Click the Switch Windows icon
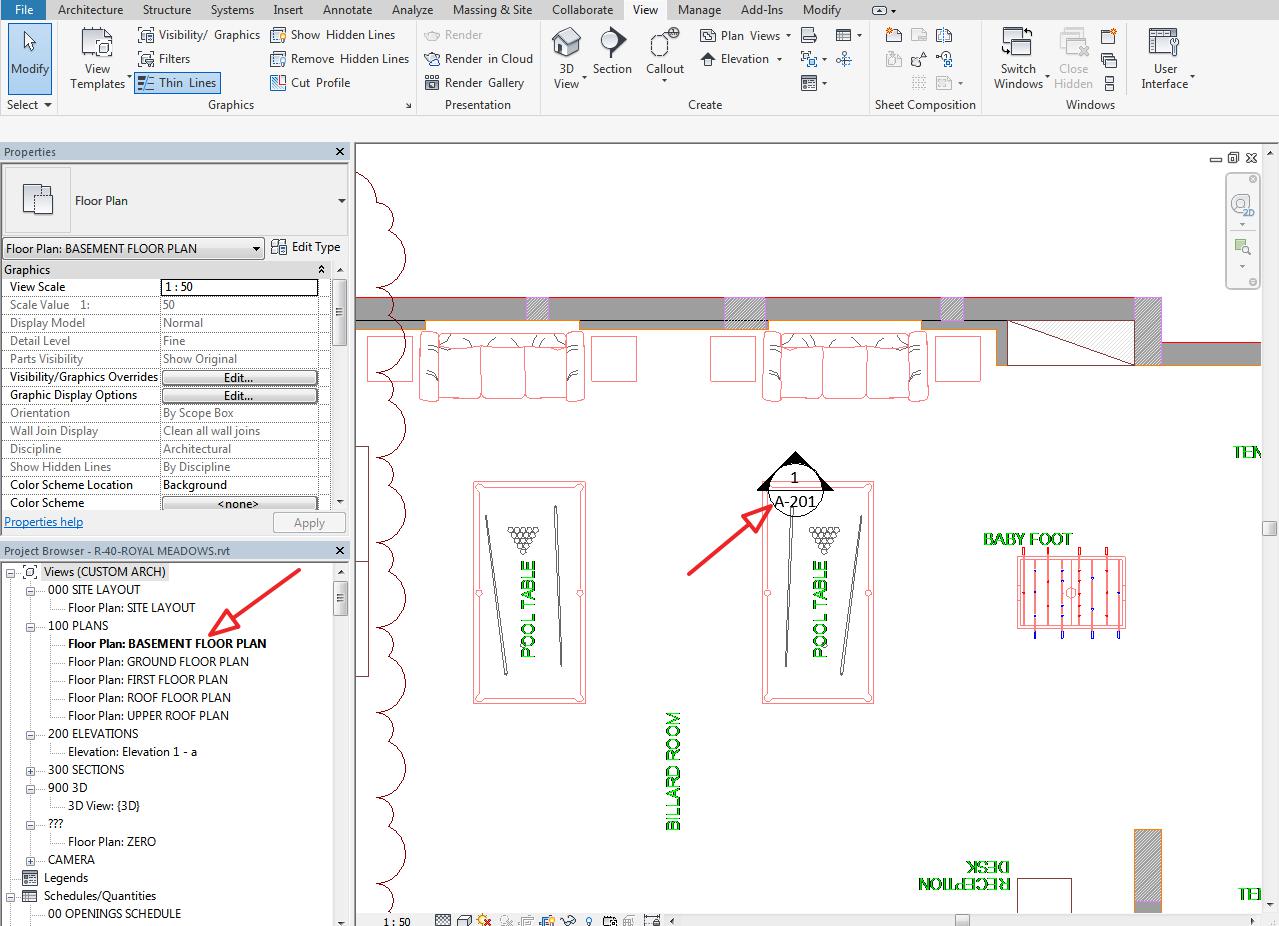 click(1018, 55)
